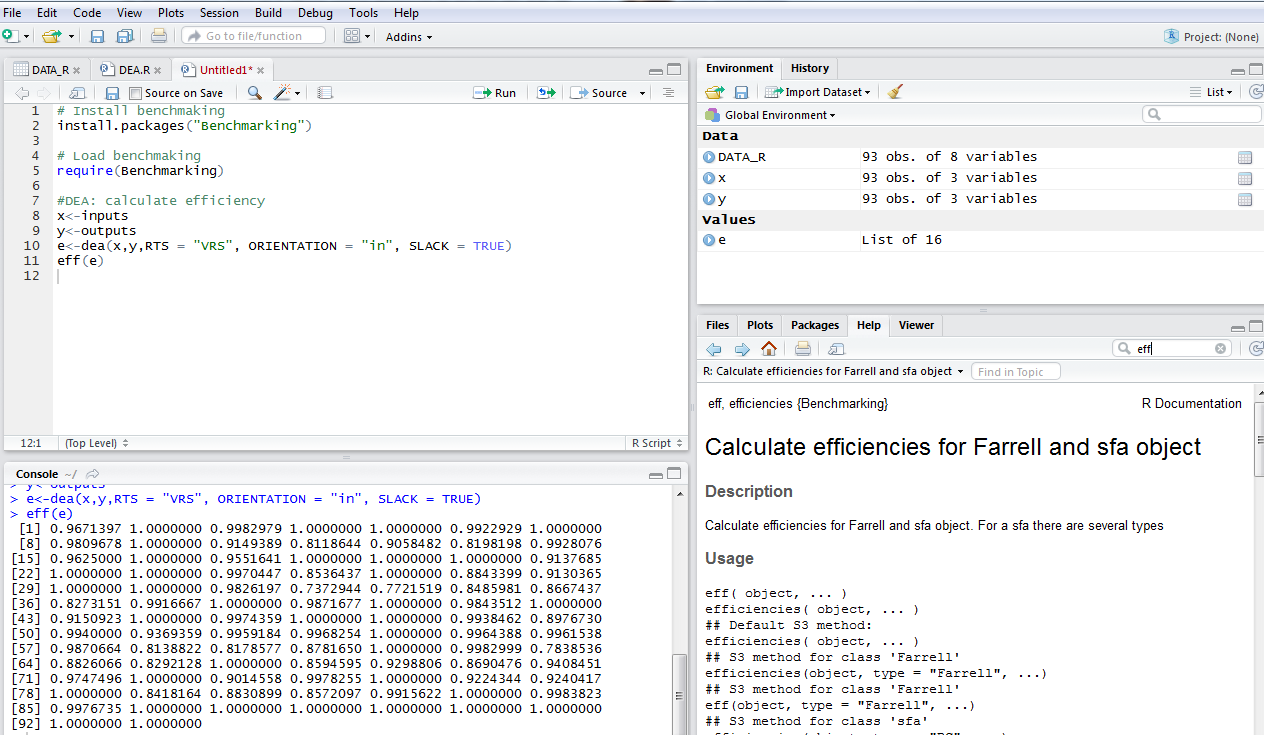Open help topic history dropdown
Image resolution: width=1264 pixels, height=735 pixels.
(x=833, y=371)
